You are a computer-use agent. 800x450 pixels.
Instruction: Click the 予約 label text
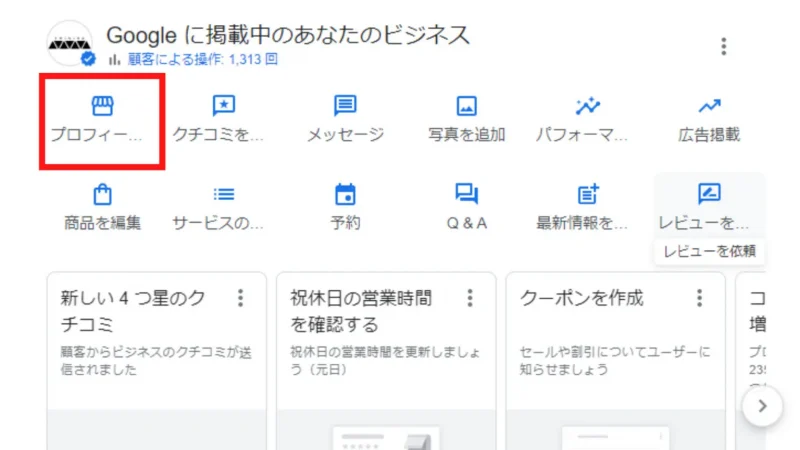click(x=345, y=223)
